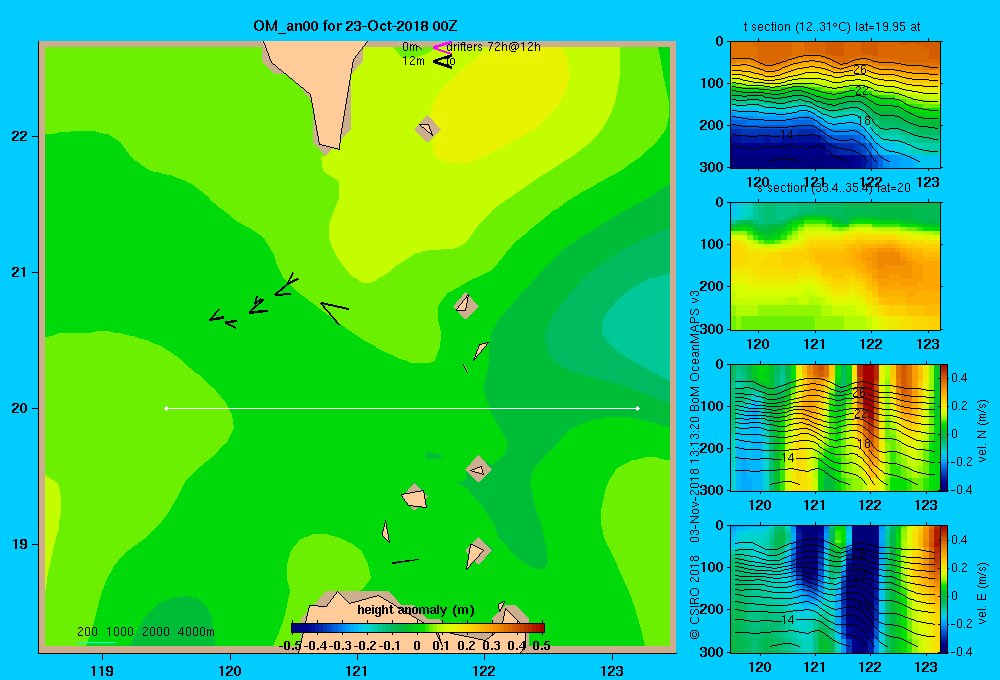Select the right endpoint of white section line
This screenshot has width=1000, height=680.
click(x=638, y=408)
